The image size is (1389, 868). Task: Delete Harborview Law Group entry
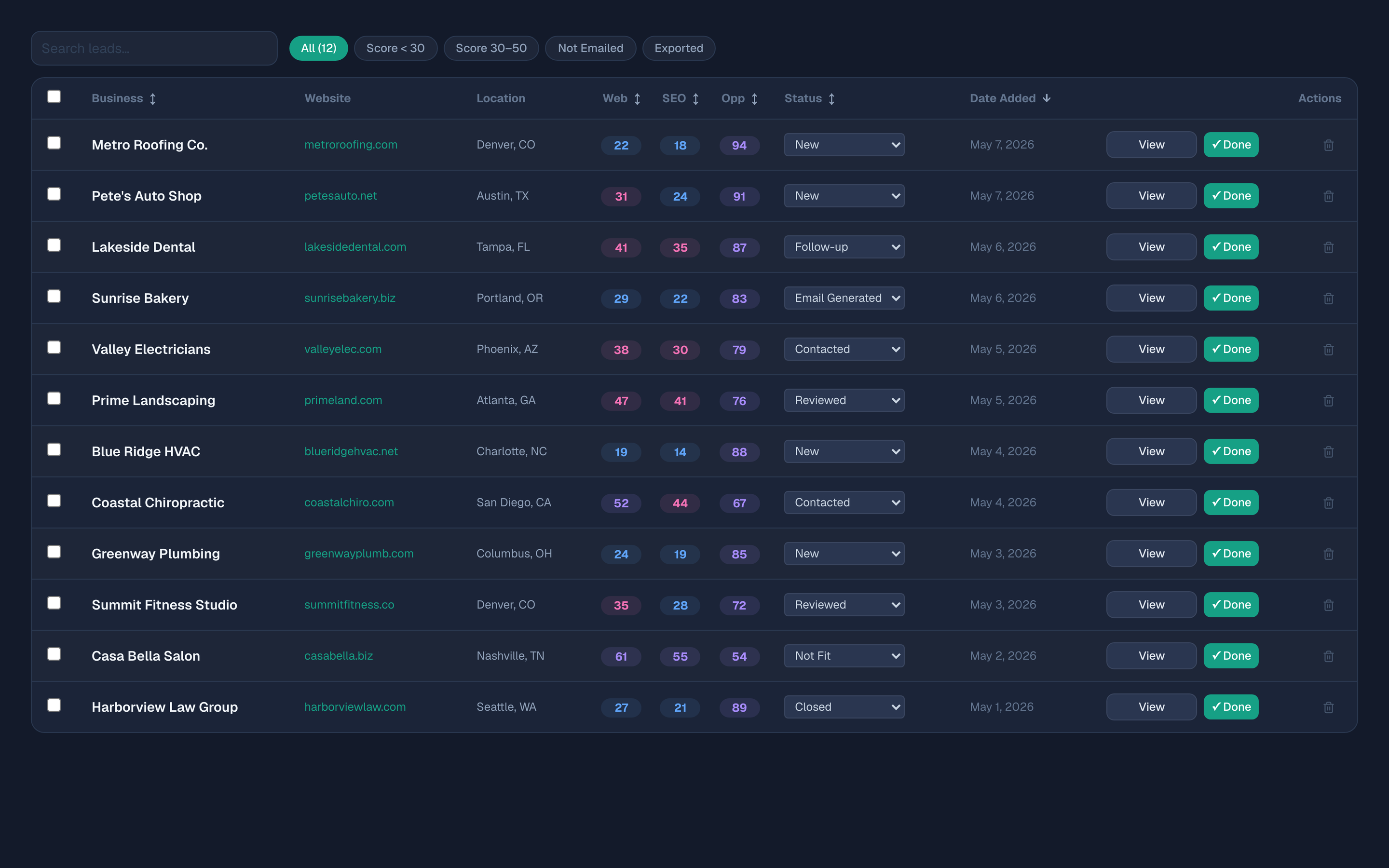click(x=1328, y=707)
